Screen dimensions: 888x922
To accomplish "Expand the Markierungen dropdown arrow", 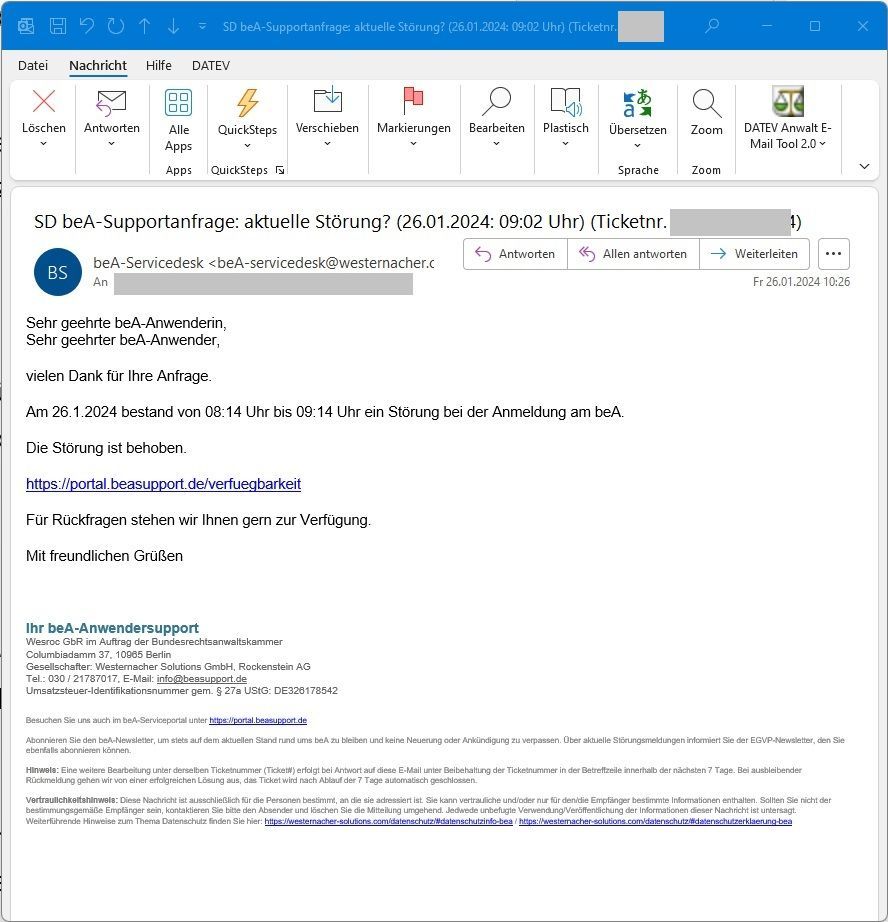I will (413, 143).
